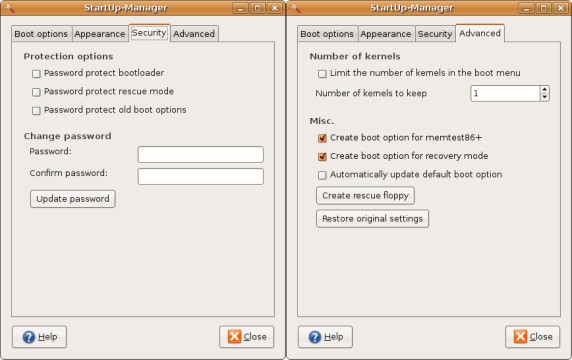Open Help in the left window

[39, 337]
